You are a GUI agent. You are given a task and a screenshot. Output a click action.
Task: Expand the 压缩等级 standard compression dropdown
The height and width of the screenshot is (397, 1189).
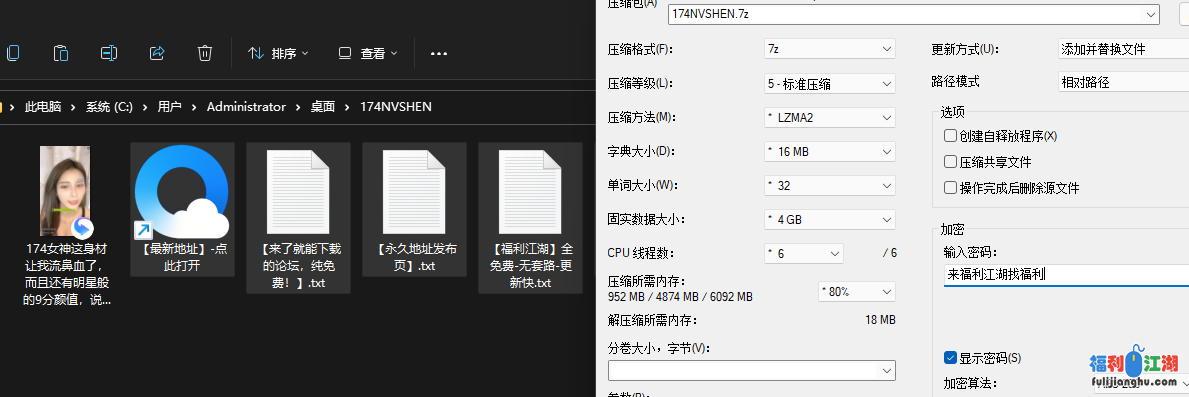[x=830, y=83]
